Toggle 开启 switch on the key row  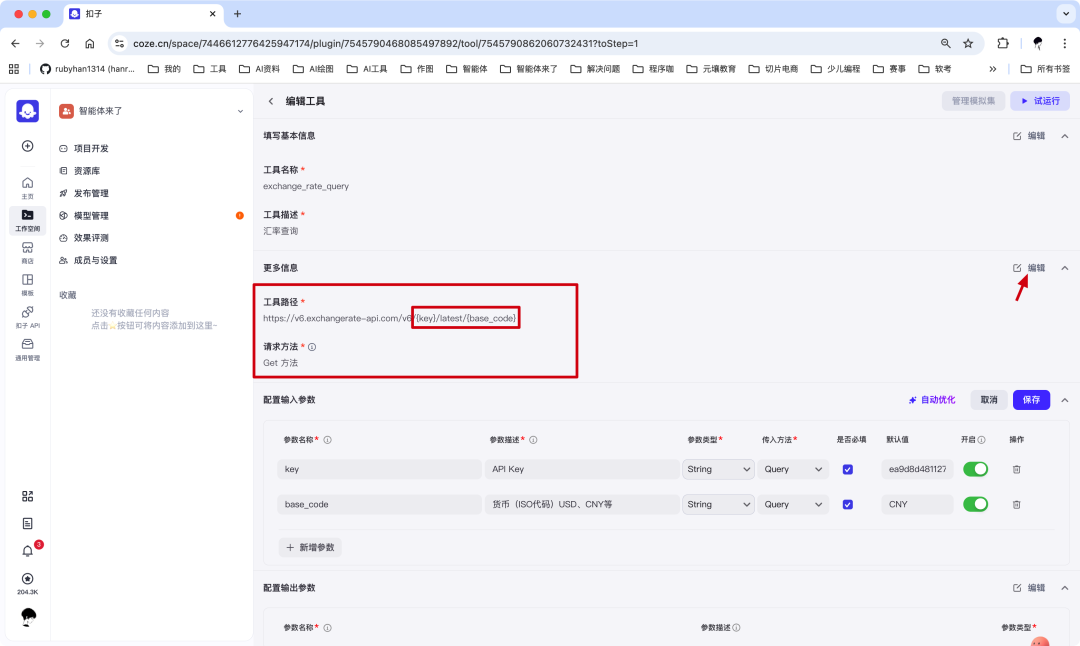coord(975,469)
